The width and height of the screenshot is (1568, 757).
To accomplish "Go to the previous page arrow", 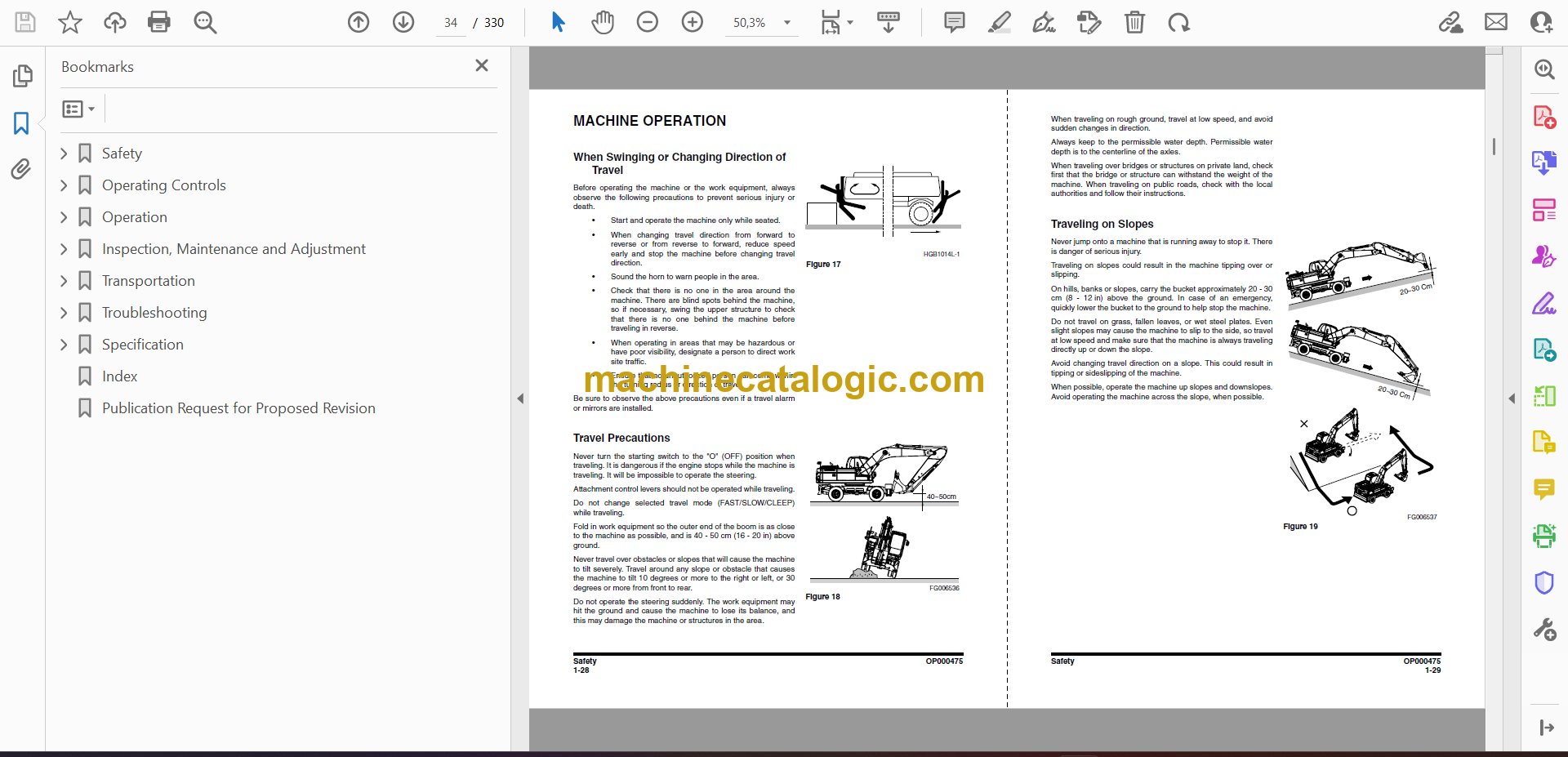I will [x=359, y=22].
